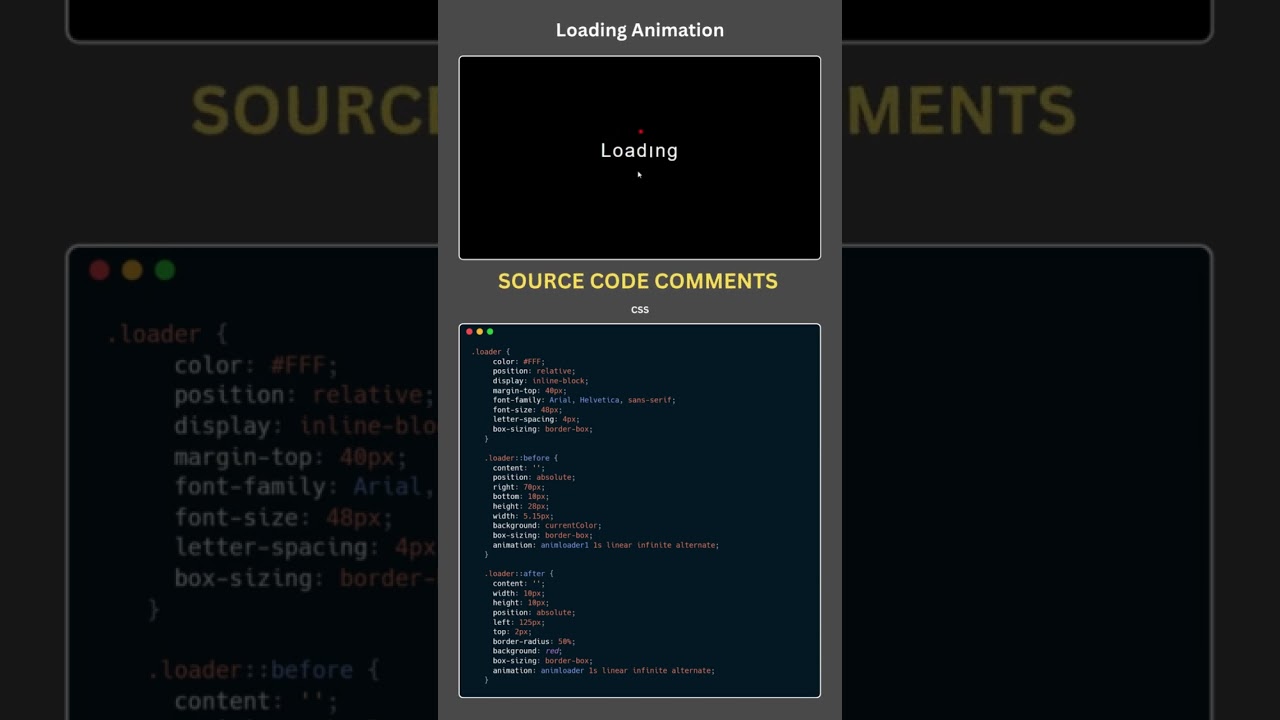Click the "display: inline-block;" line
The image size is (1280, 720).
540,381
